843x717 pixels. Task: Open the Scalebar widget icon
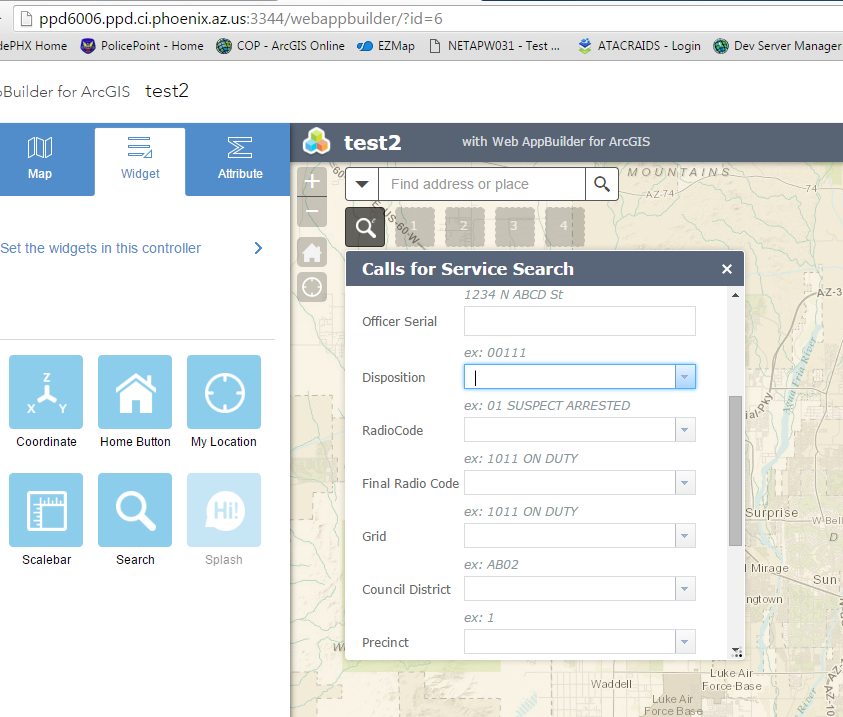coord(46,510)
